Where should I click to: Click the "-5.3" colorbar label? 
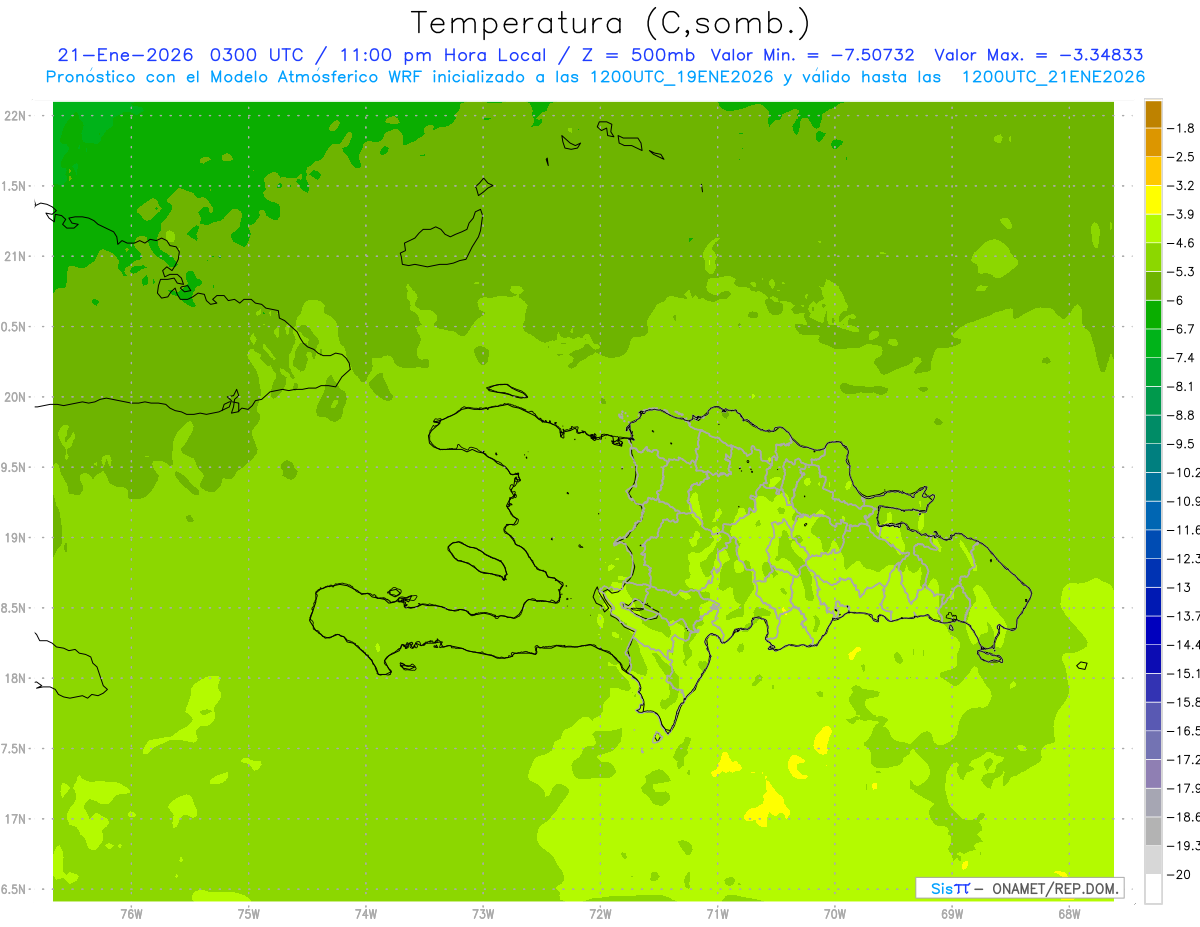click(1182, 272)
